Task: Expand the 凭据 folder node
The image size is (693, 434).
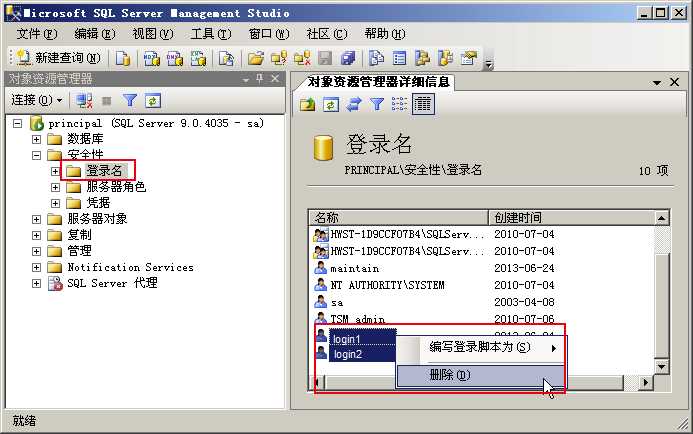Action: (55, 203)
